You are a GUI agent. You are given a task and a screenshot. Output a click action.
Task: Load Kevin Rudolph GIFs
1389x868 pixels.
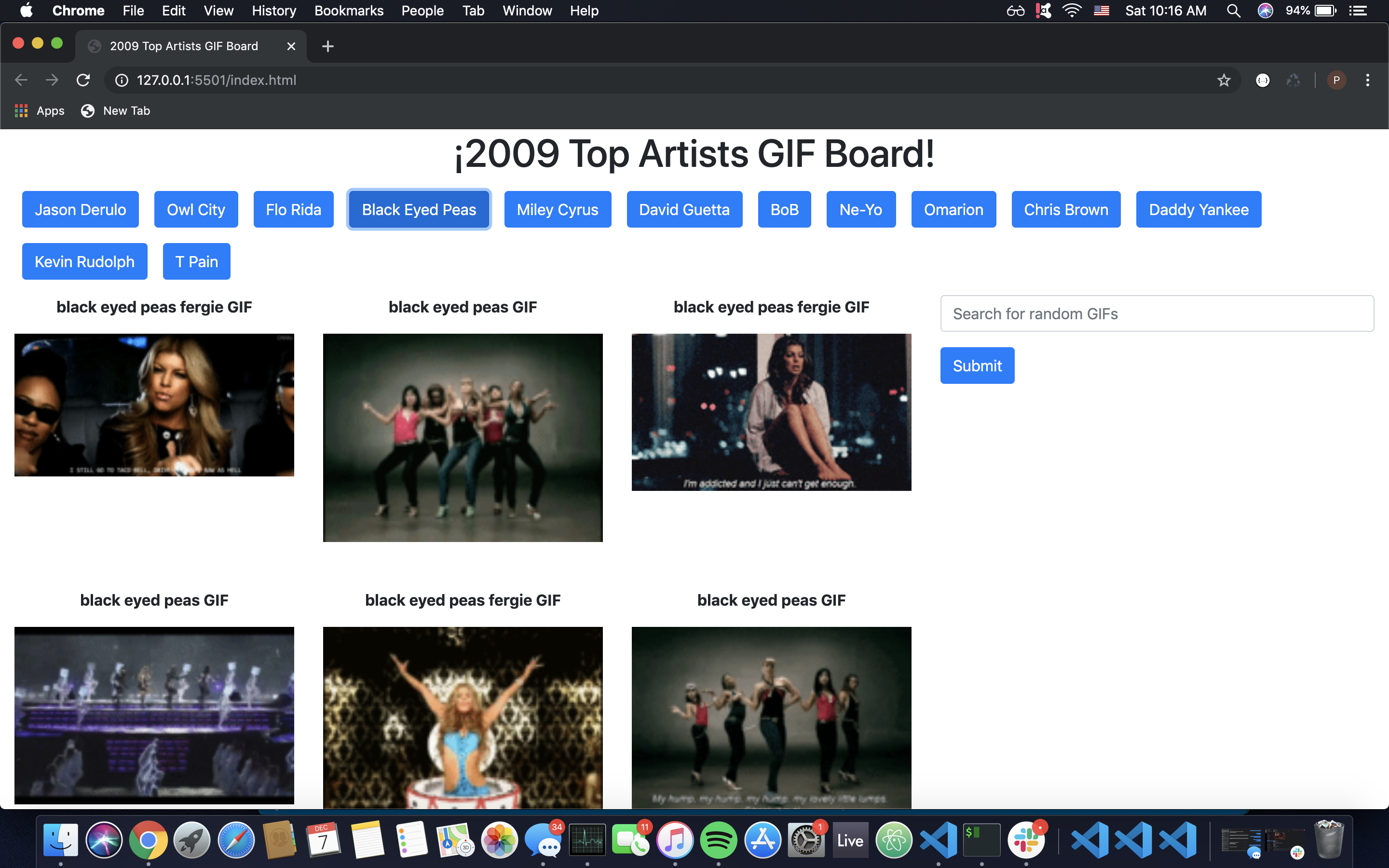point(84,261)
